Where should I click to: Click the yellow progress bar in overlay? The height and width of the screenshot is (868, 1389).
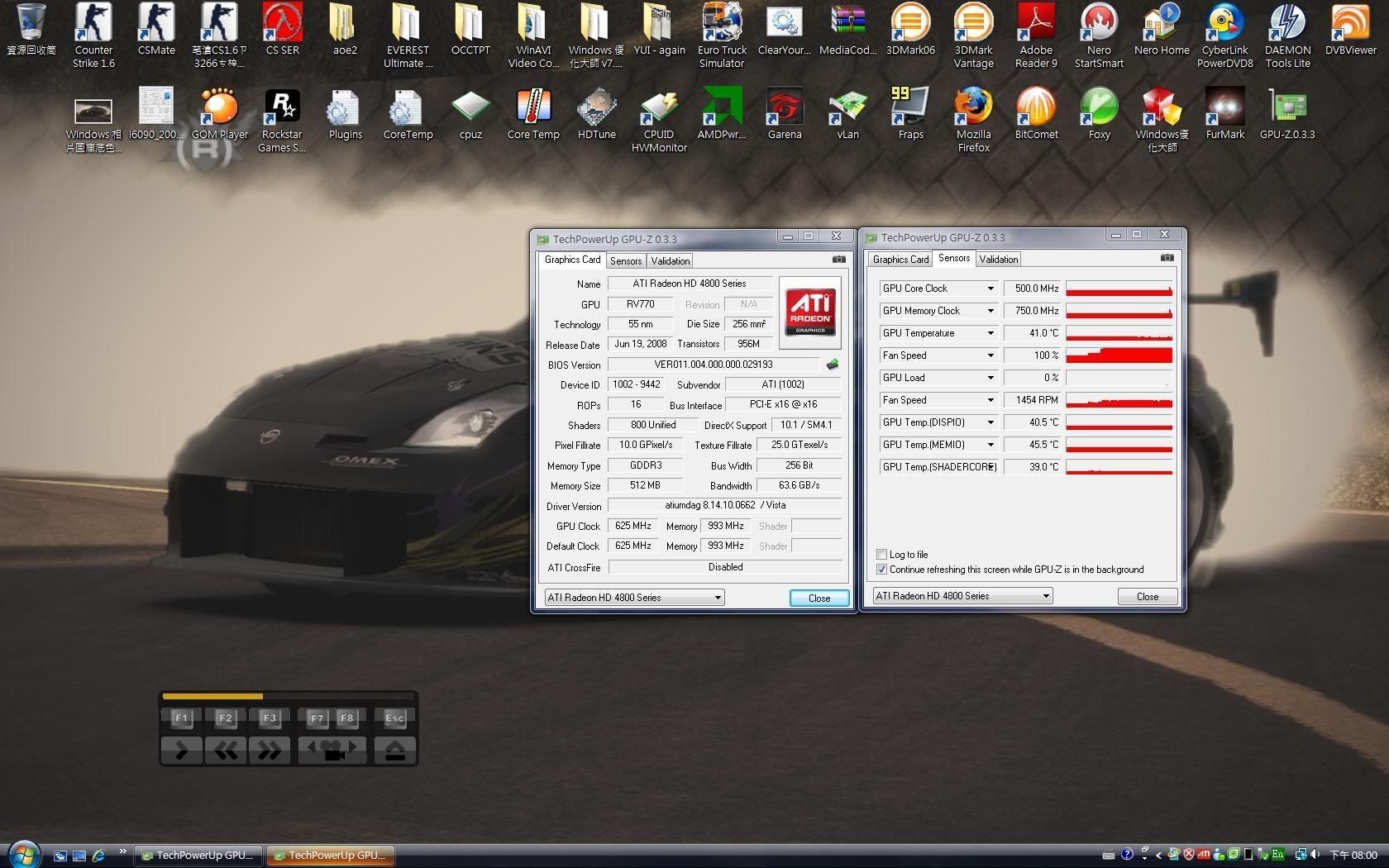point(212,696)
